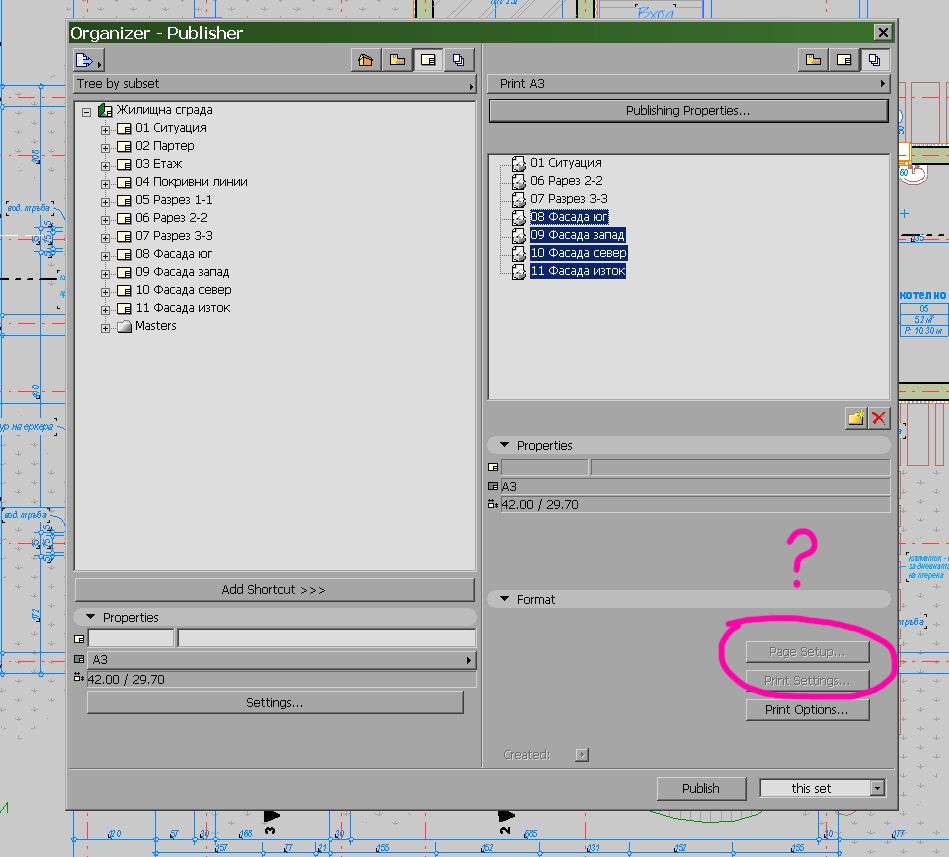Expand the 05 Разрез 1-1 subset

[105, 202]
